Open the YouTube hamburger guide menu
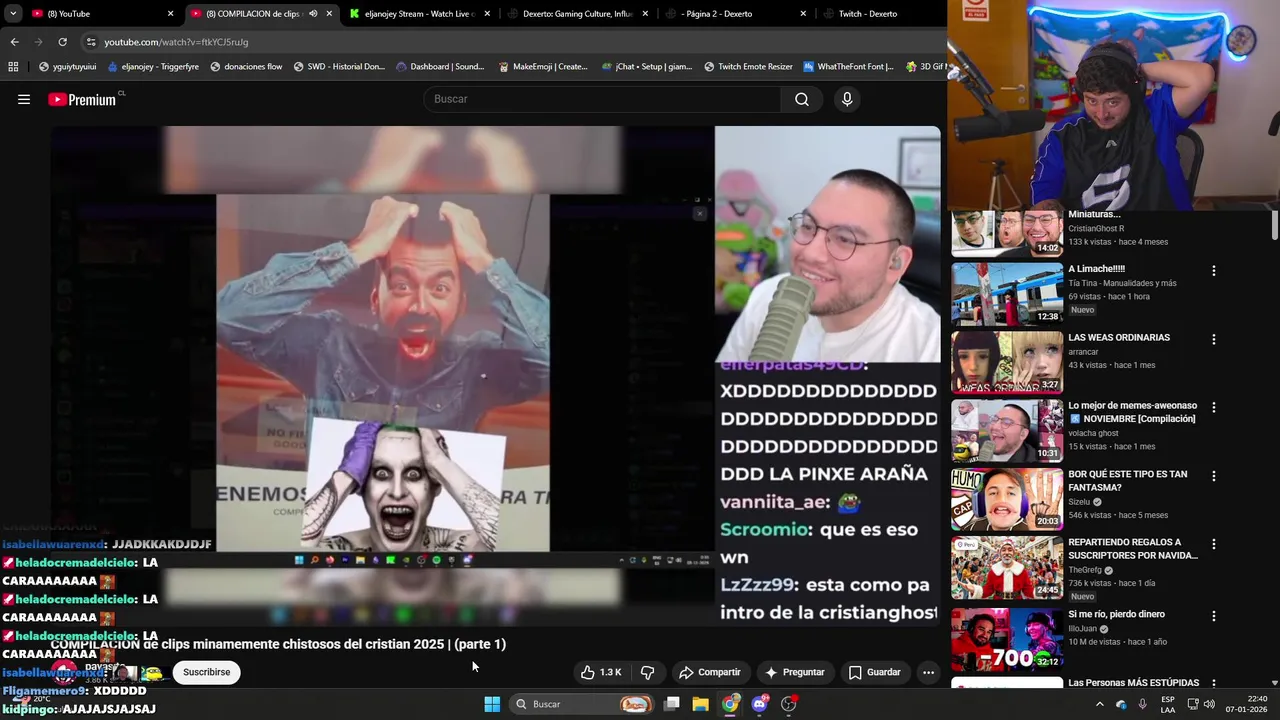1280x720 pixels. pyautogui.click(x=24, y=99)
